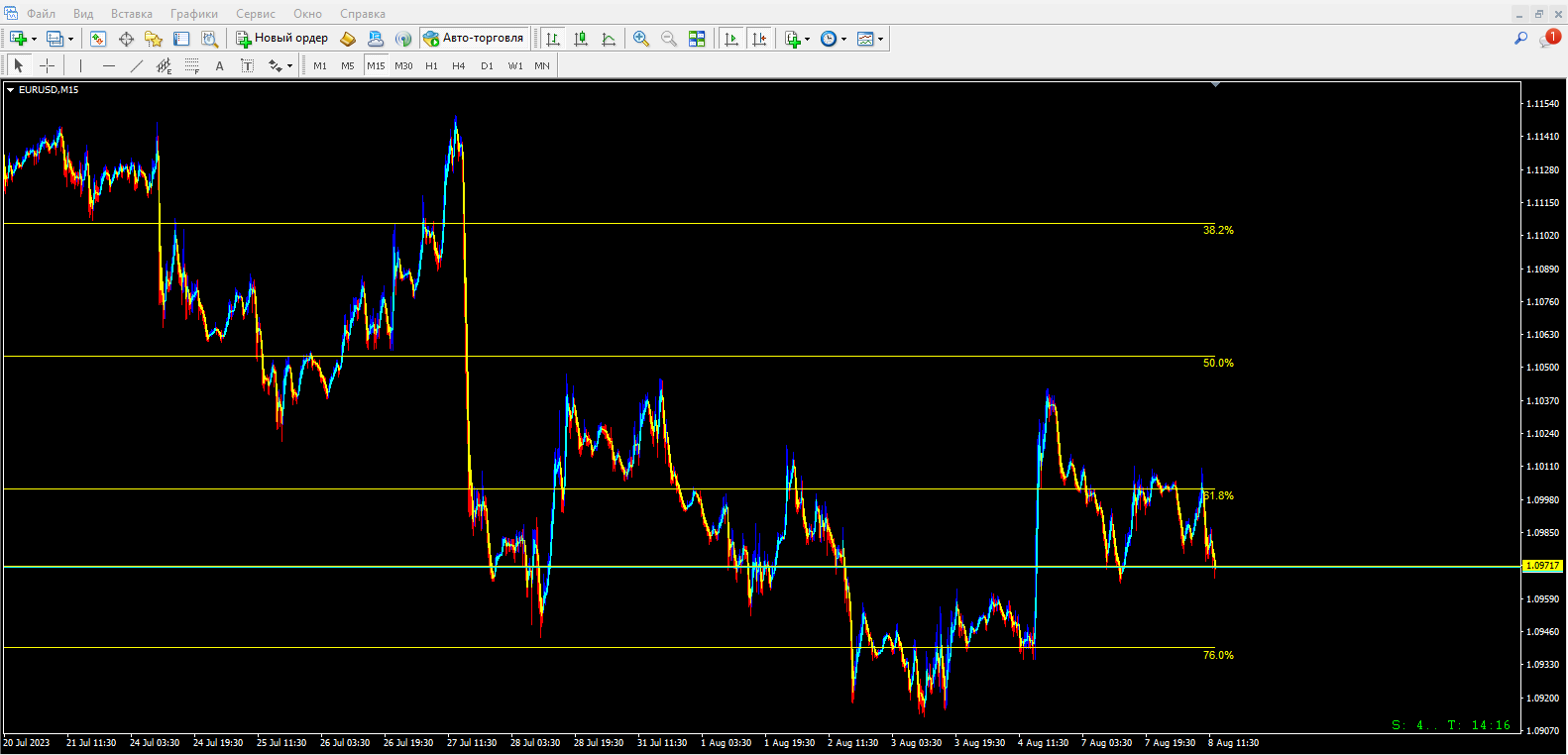Tile chart windows icon
Viewport: 1568px width, 755px height.
coord(697,39)
